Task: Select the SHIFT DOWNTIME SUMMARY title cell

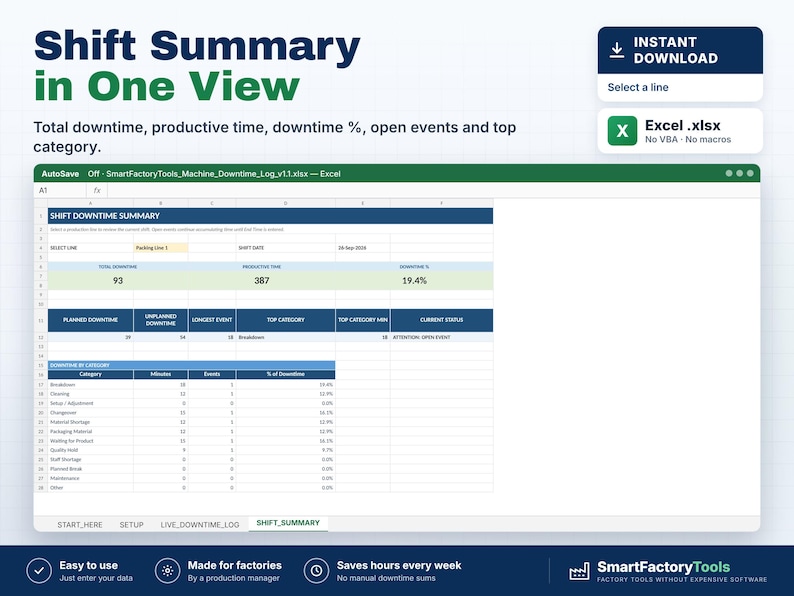Action: coord(270,216)
